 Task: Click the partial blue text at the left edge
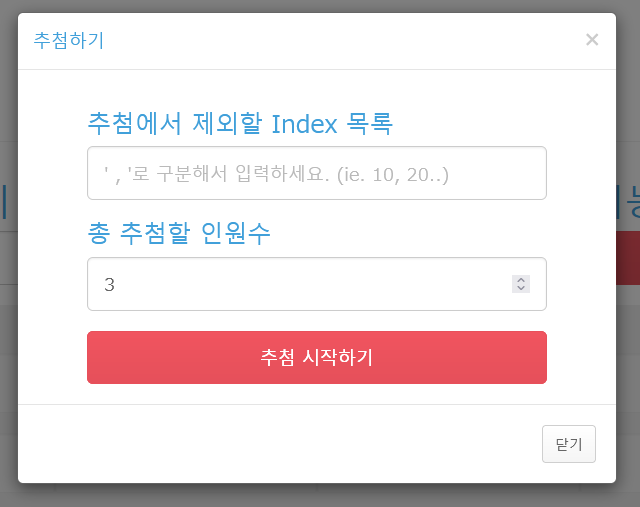(x=4, y=202)
